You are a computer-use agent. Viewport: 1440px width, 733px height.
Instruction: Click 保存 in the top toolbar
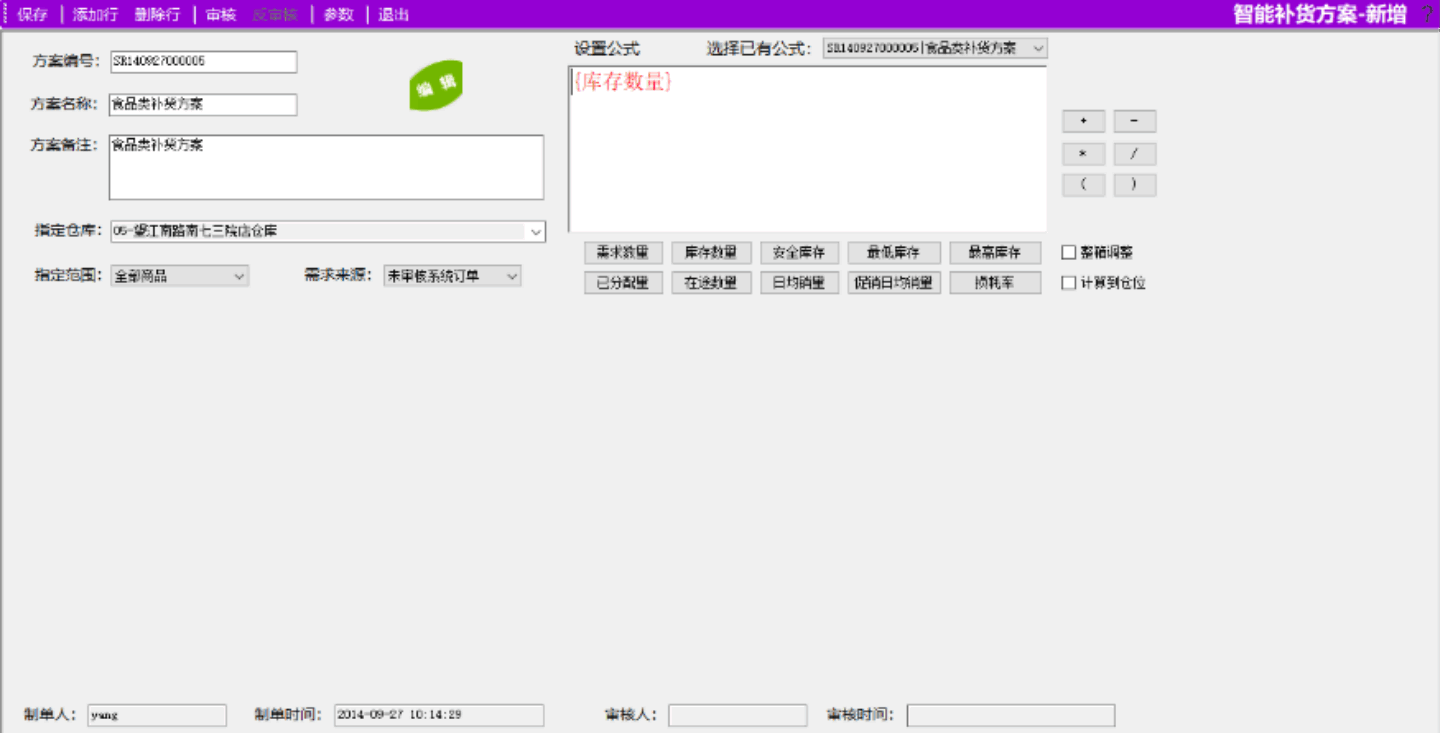coord(32,15)
